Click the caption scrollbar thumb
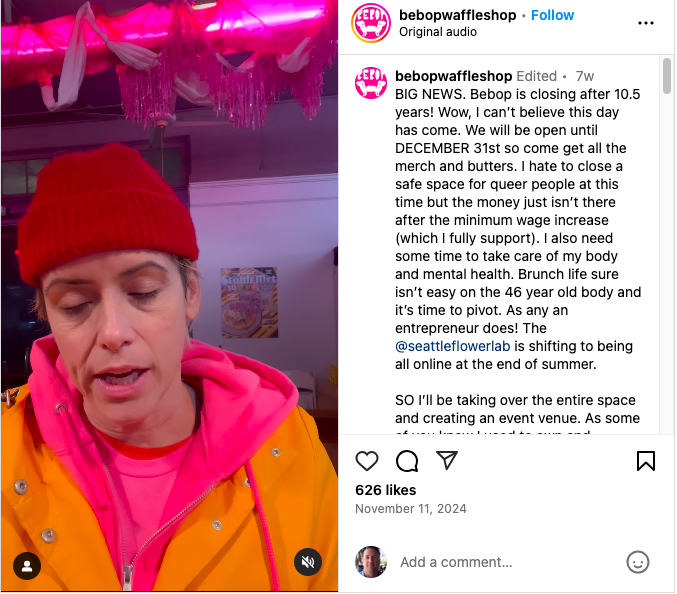The width and height of the screenshot is (677, 594). [x=667, y=76]
